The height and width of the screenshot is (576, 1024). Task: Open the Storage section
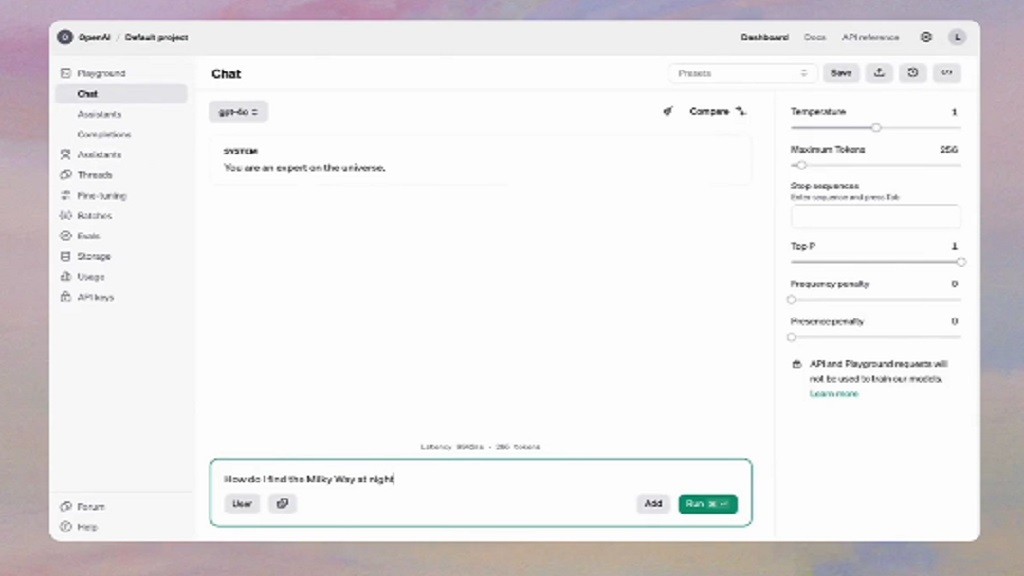coord(93,256)
